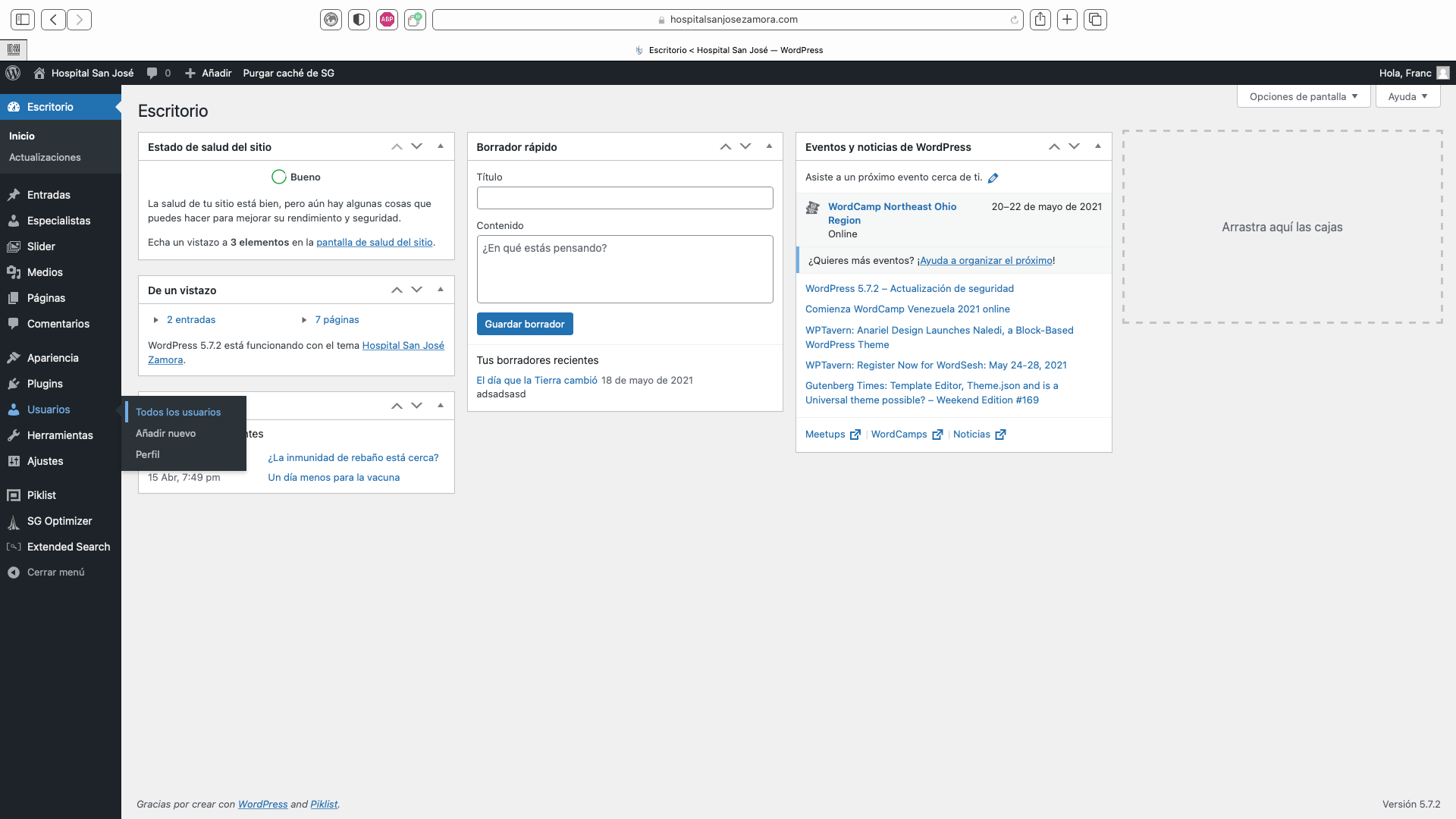This screenshot has width=1456, height=819.
Task: Click the Plugins plug icon
Action: click(x=14, y=384)
